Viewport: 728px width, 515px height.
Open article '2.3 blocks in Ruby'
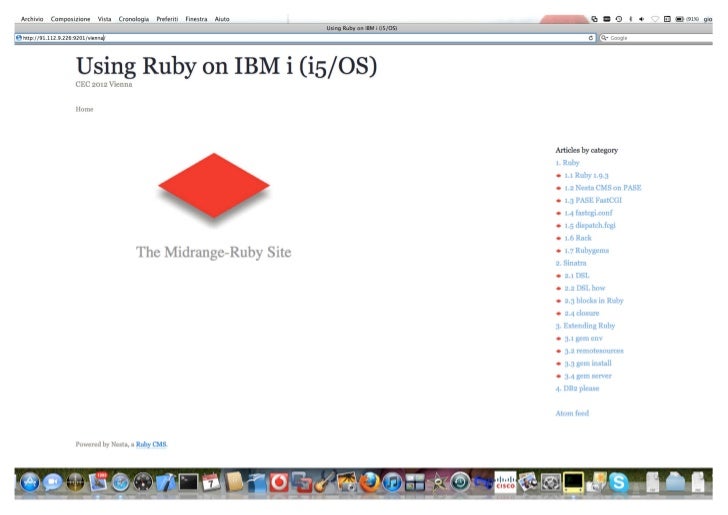pos(594,300)
